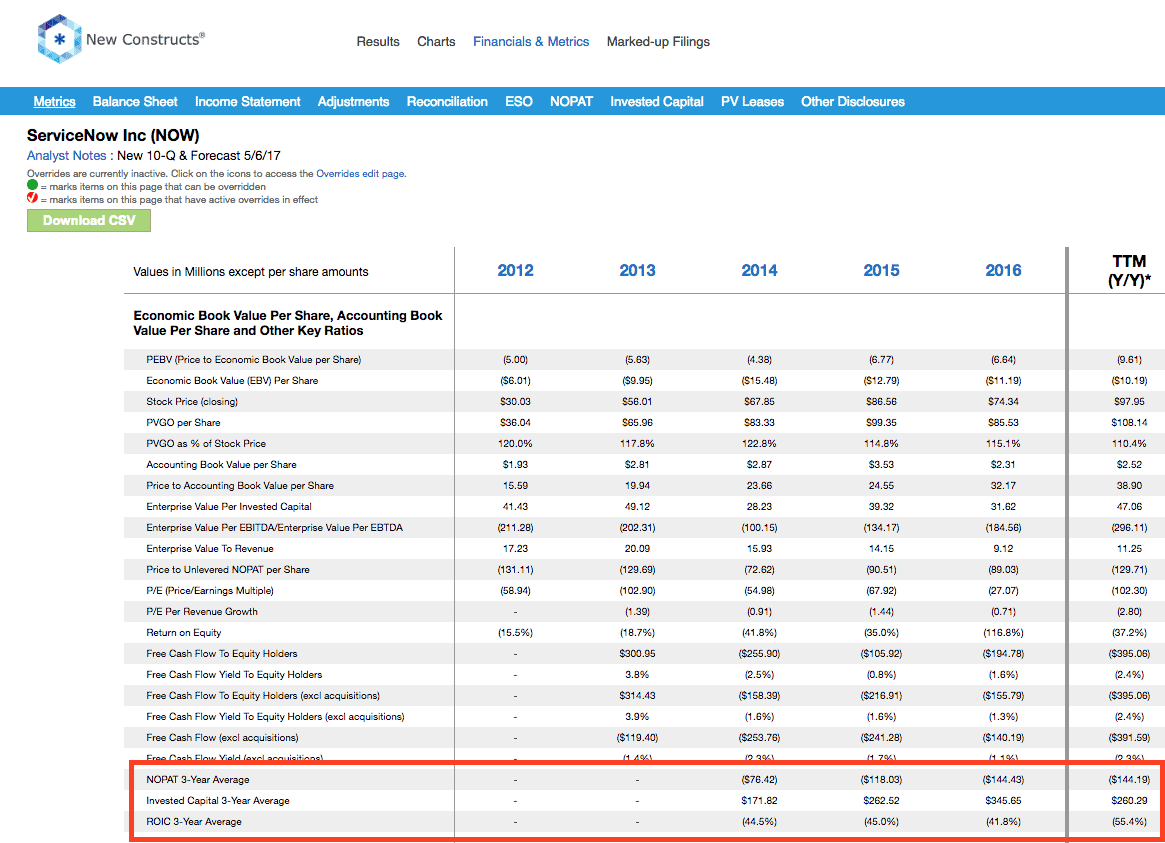Click 2013 stock price value $56.01

(x=637, y=402)
